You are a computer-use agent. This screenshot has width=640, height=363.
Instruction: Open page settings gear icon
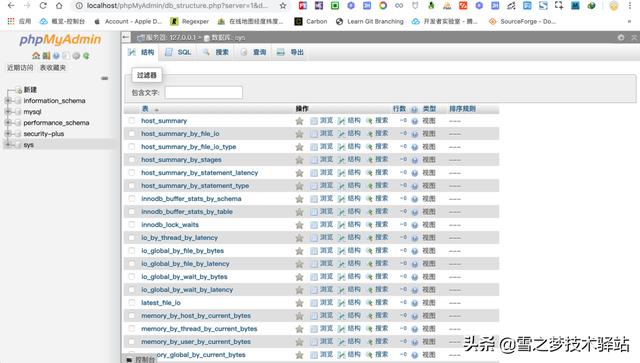[621, 38]
